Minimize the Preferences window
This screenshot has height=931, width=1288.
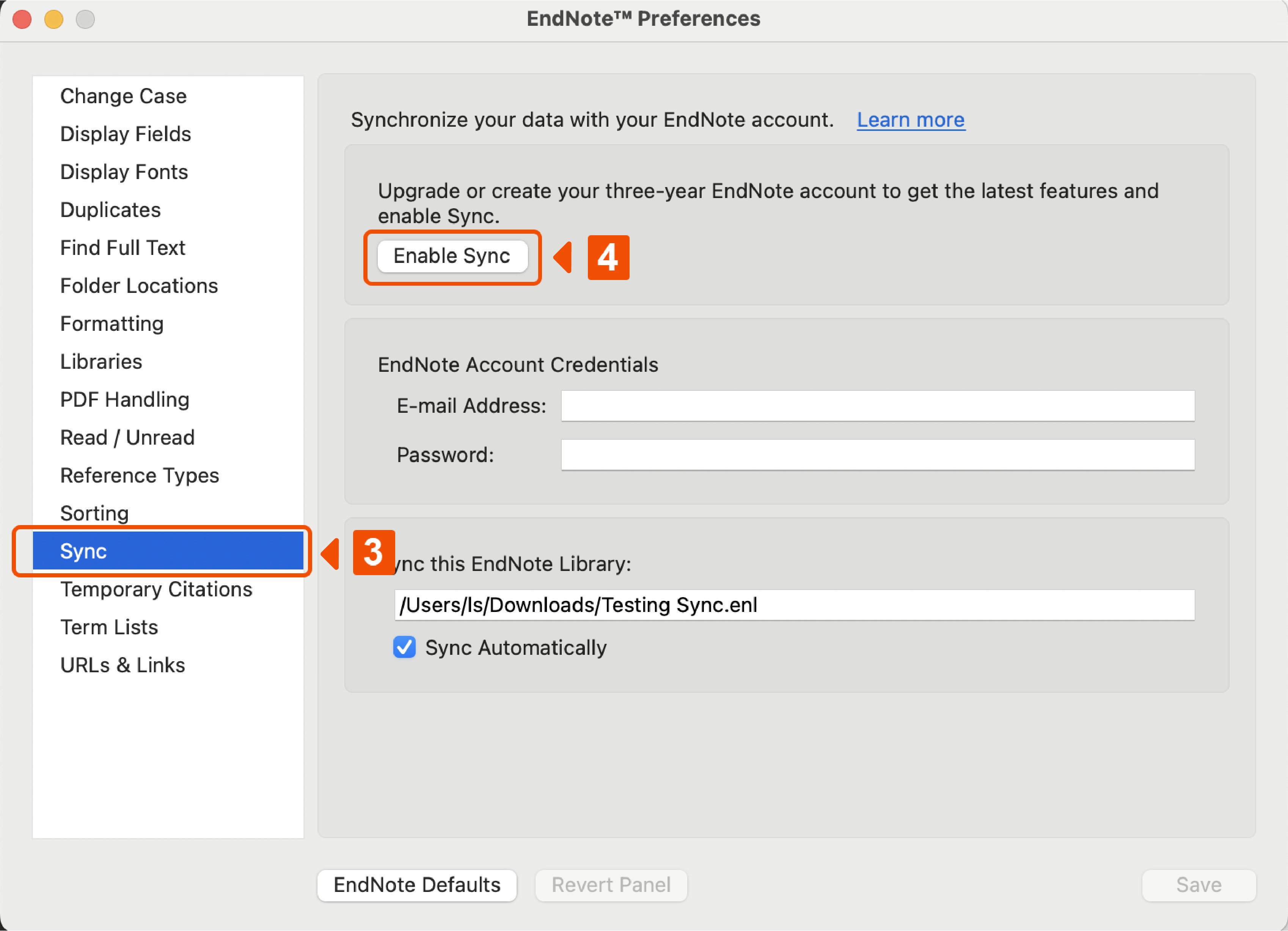pyautogui.click(x=54, y=19)
